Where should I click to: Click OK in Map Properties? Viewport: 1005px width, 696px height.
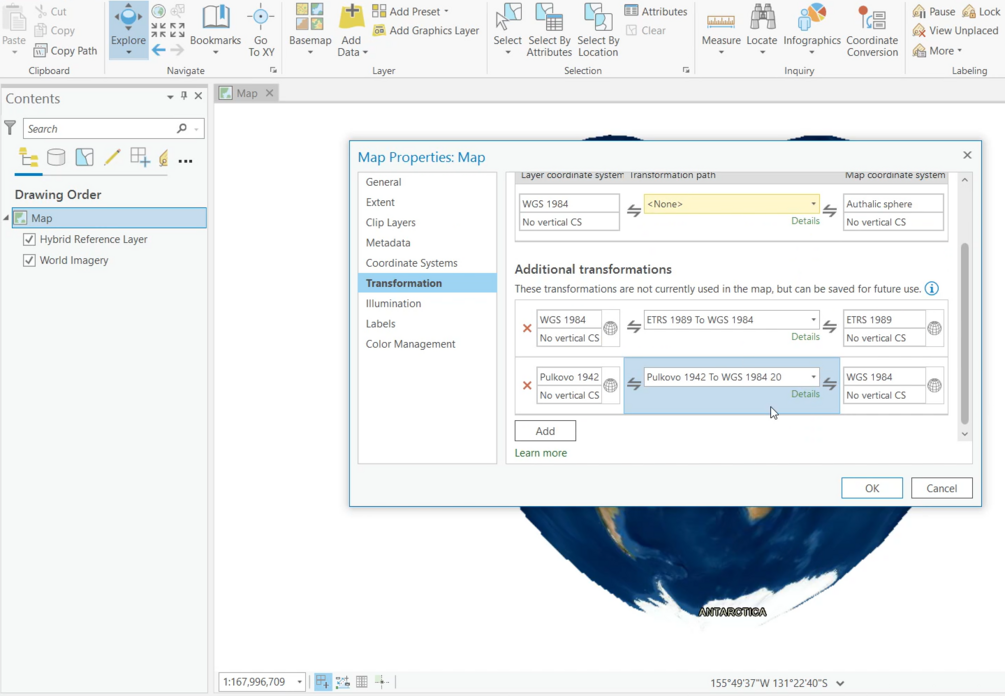coord(872,488)
